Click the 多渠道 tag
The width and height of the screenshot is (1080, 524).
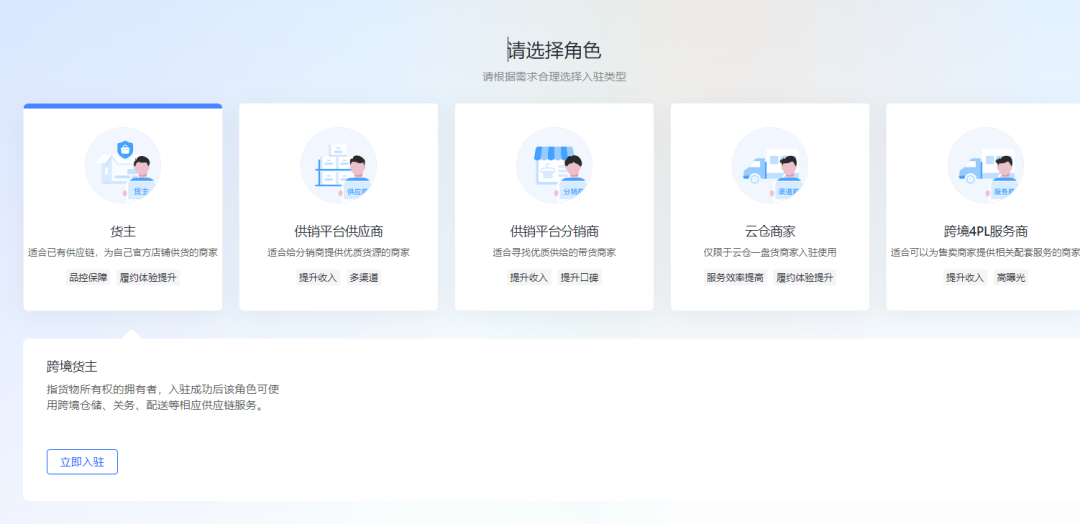pyautogui.click(x=364, y=277)
